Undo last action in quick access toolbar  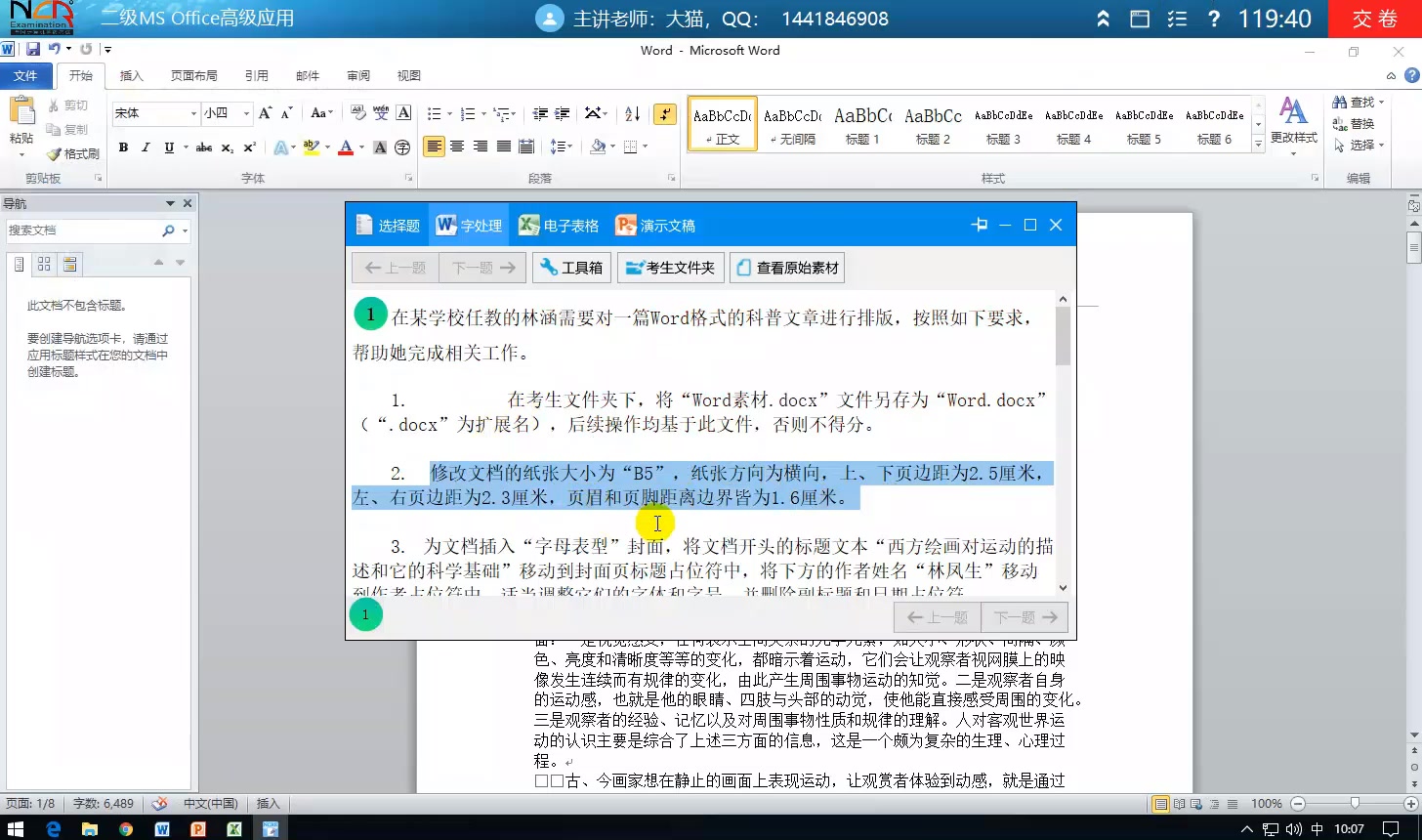coord(54,49)
